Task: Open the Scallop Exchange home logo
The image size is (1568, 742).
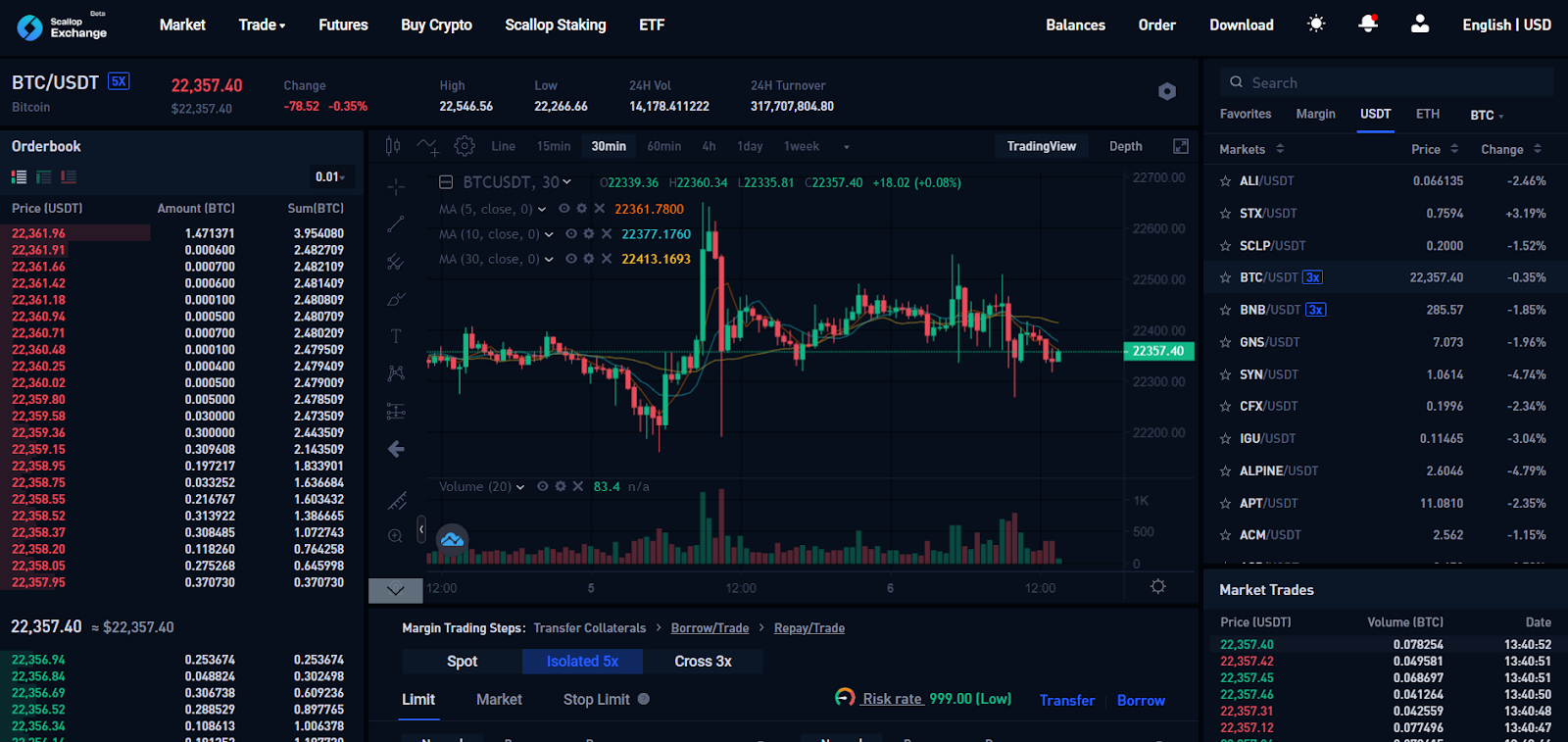Action: [62, 26]
